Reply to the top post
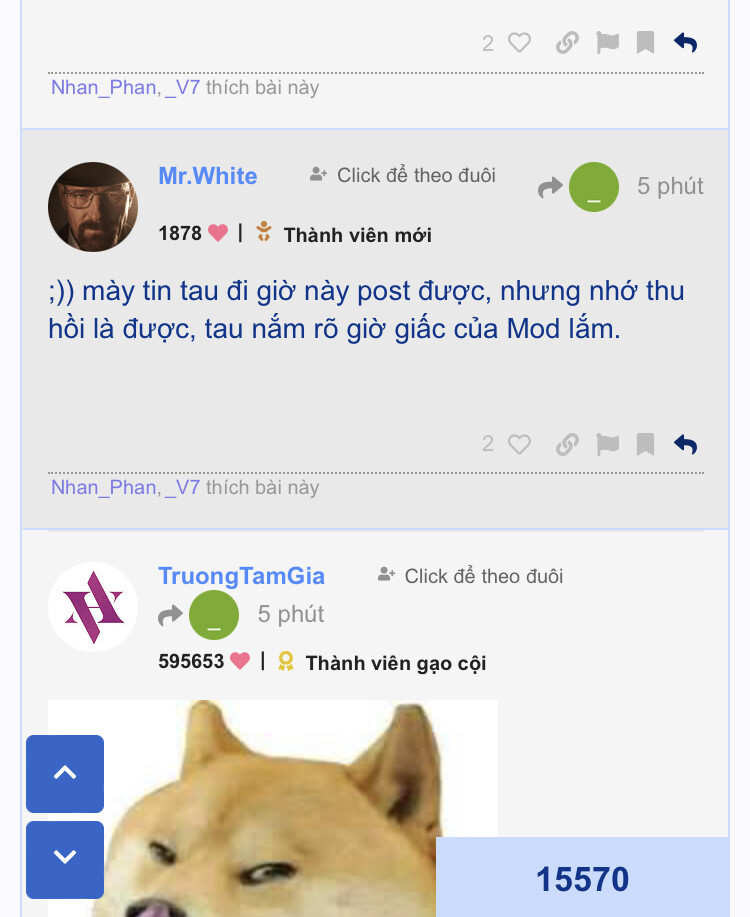This screenshot has height=917, width=750. click(x=686, y=43)
